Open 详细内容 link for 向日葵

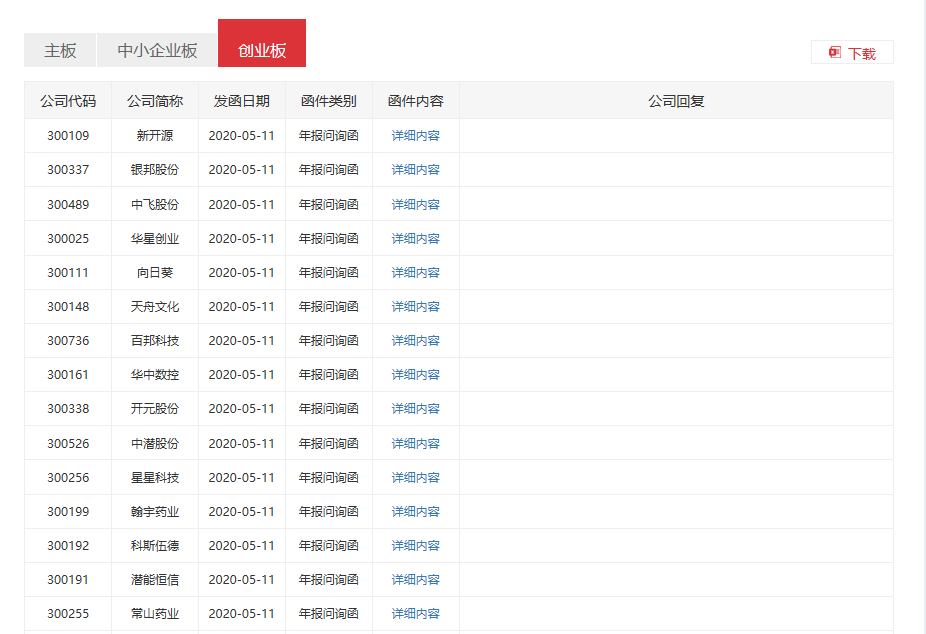[x=416, y=273]
